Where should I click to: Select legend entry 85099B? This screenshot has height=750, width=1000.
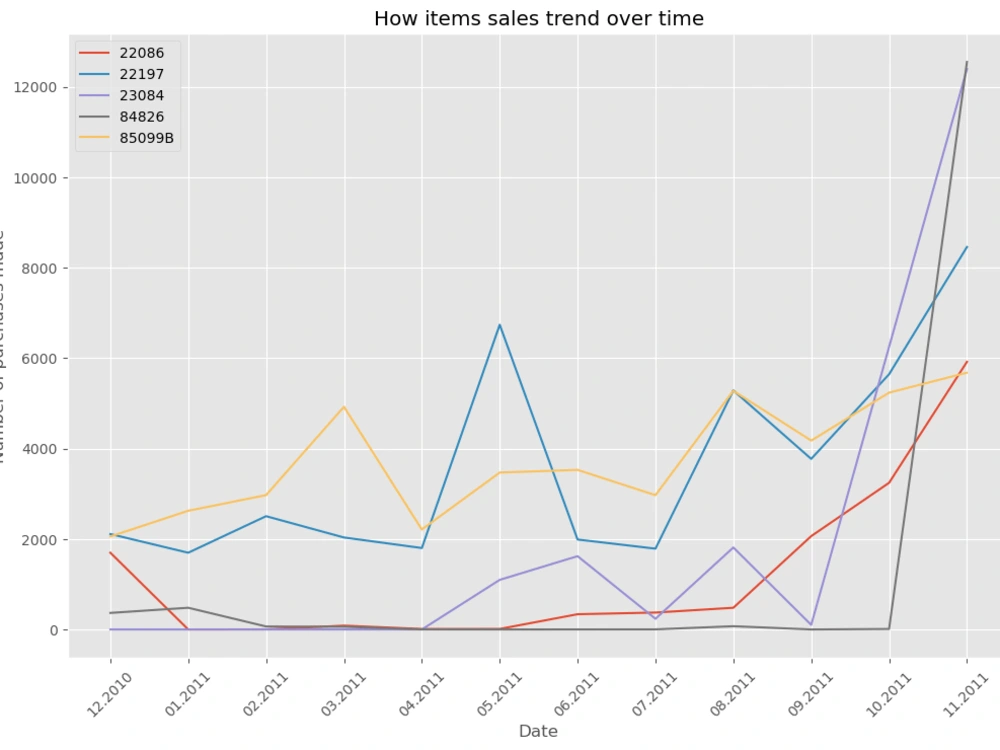tap(126, 138)
